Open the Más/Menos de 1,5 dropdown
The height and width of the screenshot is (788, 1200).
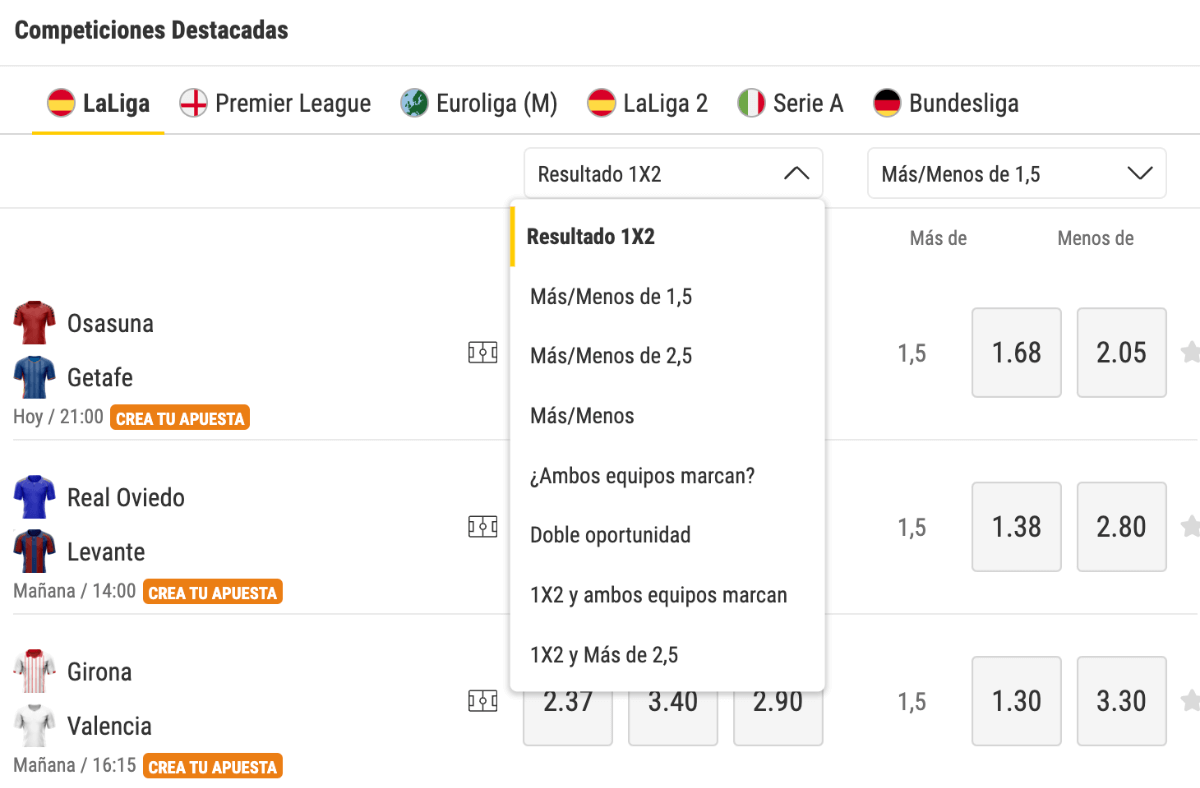1016,172
